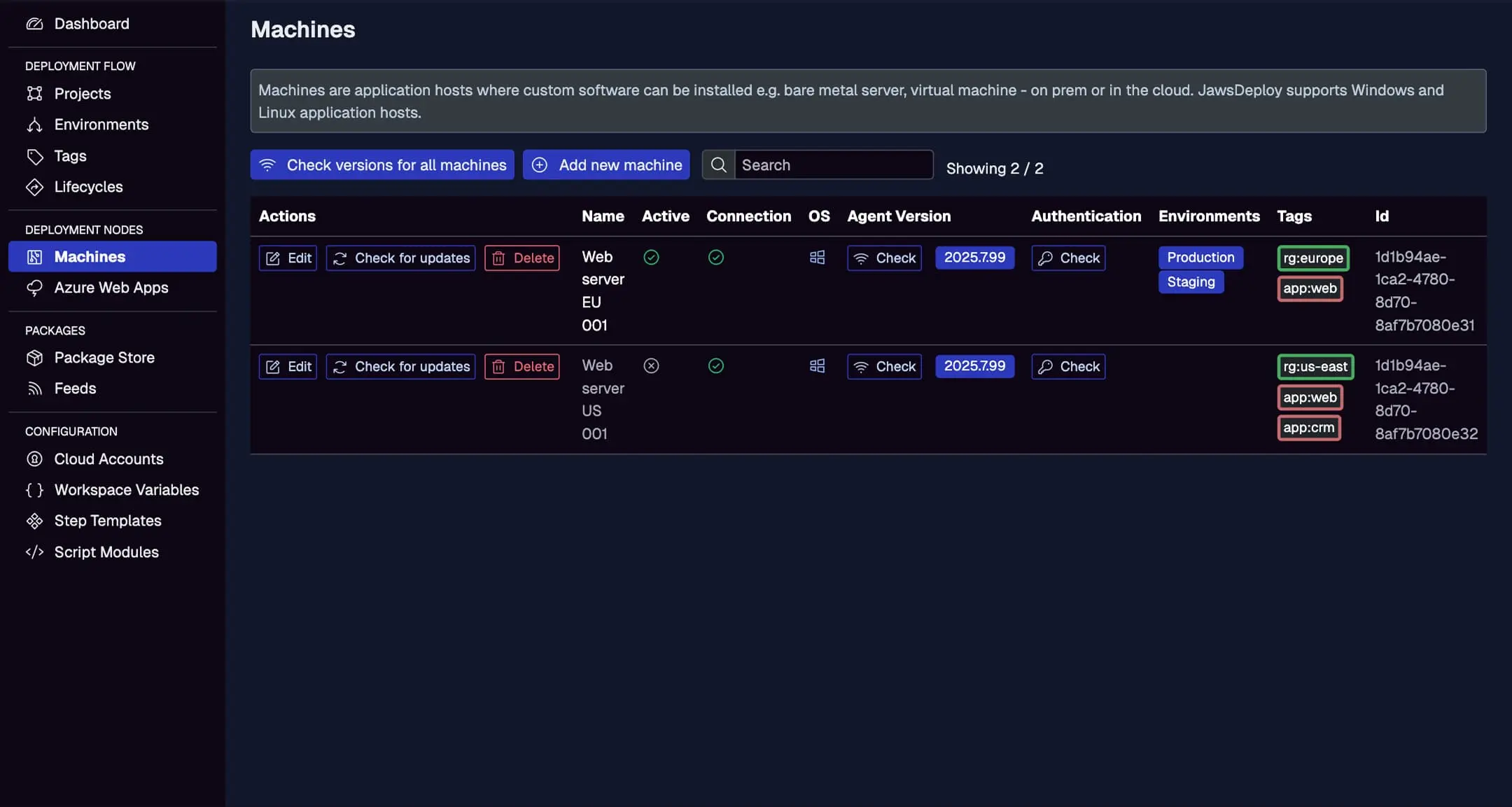Click the Add new machine button
1512x807 pixels.
(x=605, y=164)
